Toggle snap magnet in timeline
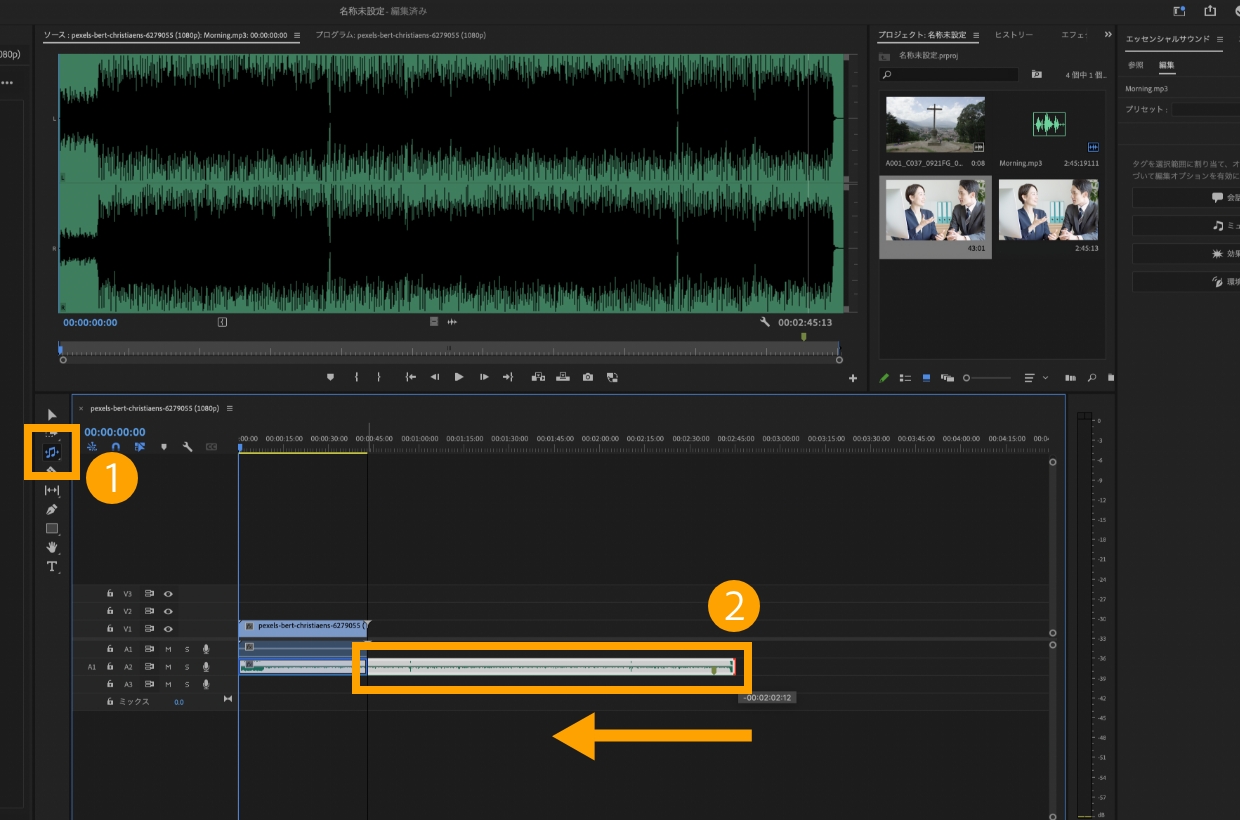 pyautogui.click(x=116, y=447)
